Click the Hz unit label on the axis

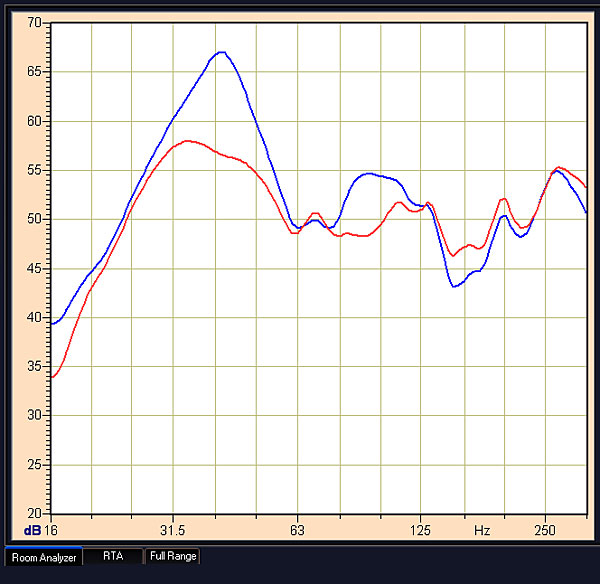[x=483, y=529]
